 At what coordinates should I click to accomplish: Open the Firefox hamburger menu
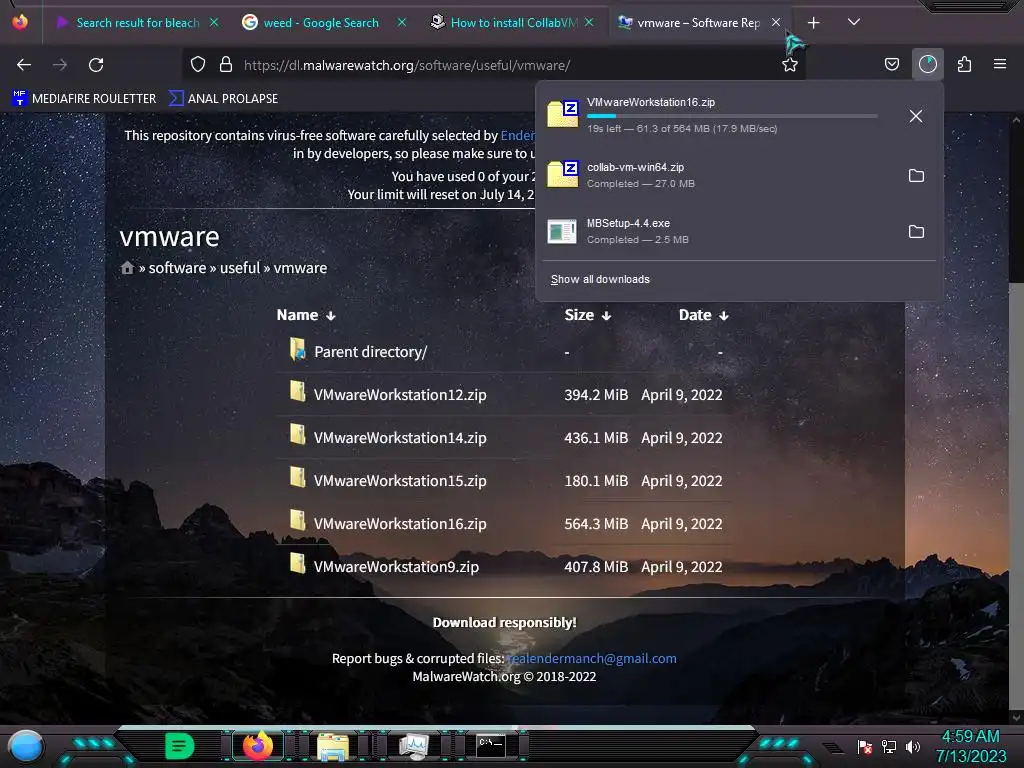click(999, 64)
